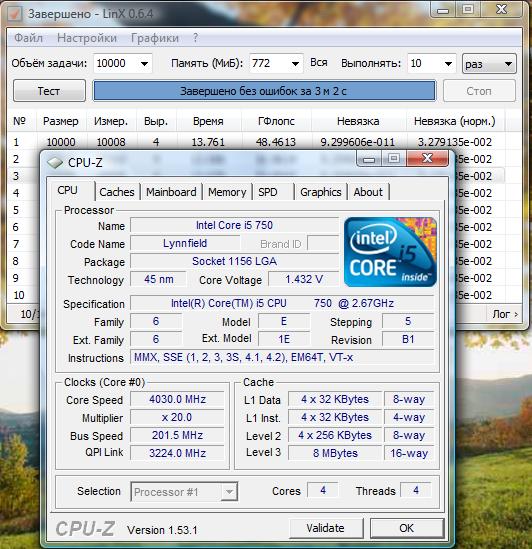Open the раз units dropdown
Viewport: 532px width, 549px height.
(x=489, y=64)
